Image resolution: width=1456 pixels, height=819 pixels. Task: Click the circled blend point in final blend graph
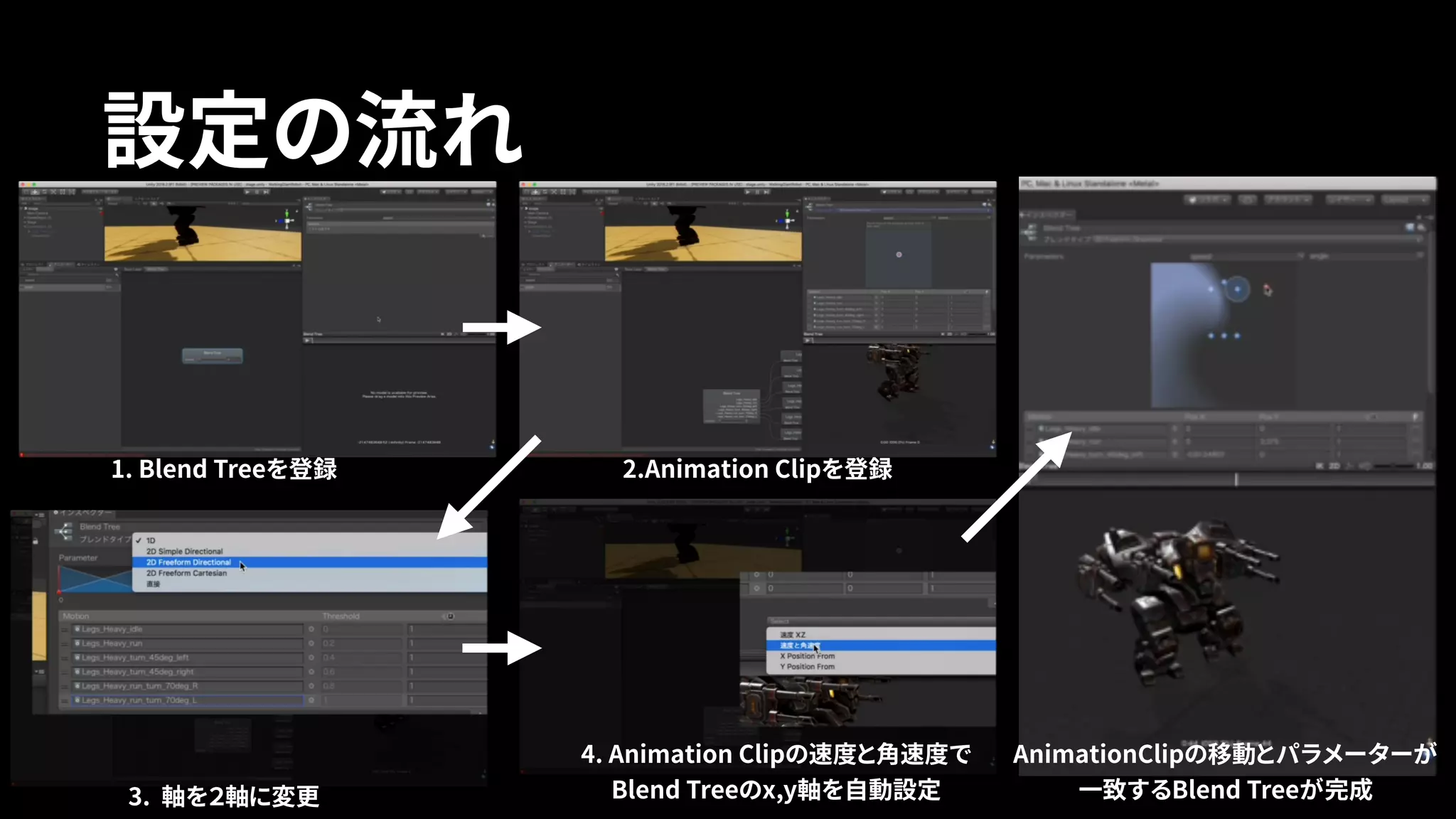[x=1238, y=289]
